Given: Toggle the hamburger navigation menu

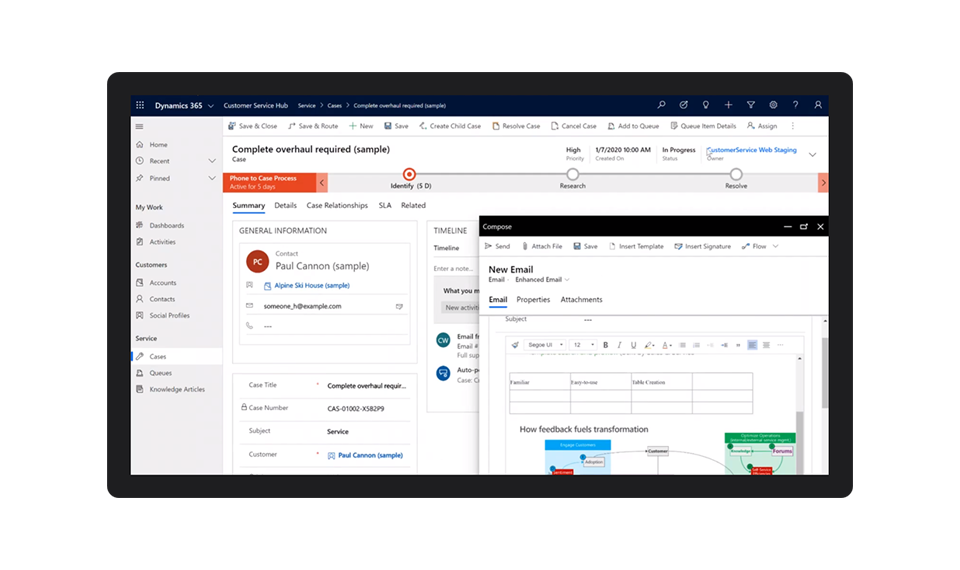Looking at the screenshot, I should click(x=139, y=126).
